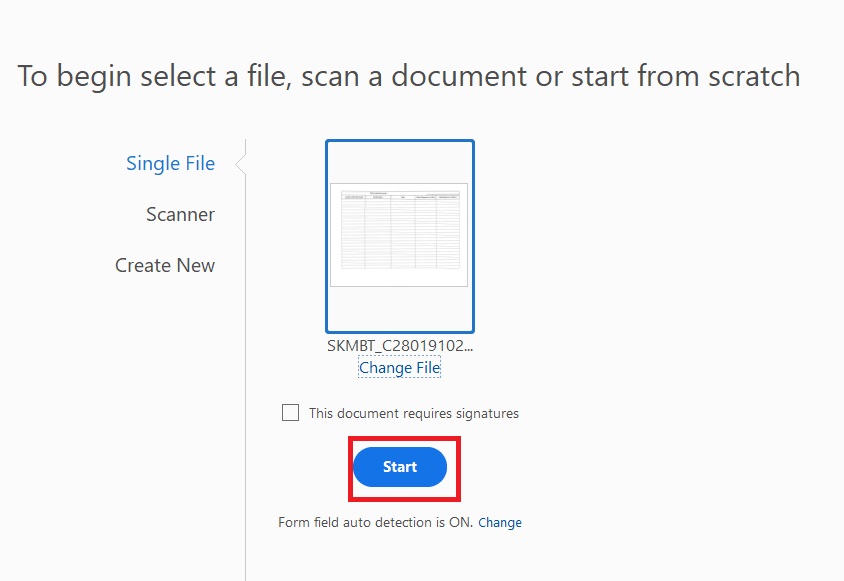Screen dimensions: 844x581
Task: Switch to the Scanner option
Action: (x=180, y=214)
